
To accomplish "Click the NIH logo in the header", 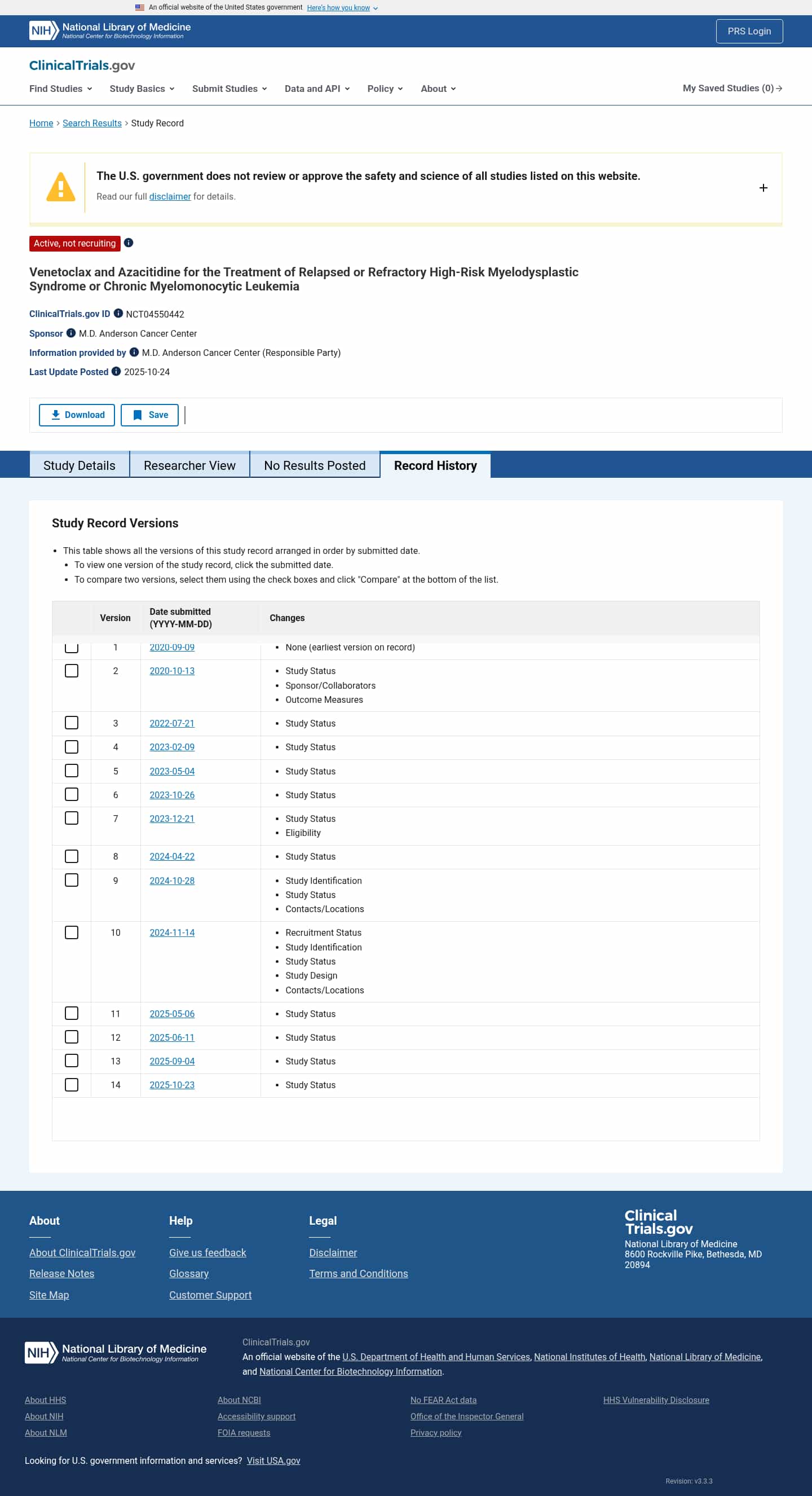I will pyautogui.click(x=44, y=31).
